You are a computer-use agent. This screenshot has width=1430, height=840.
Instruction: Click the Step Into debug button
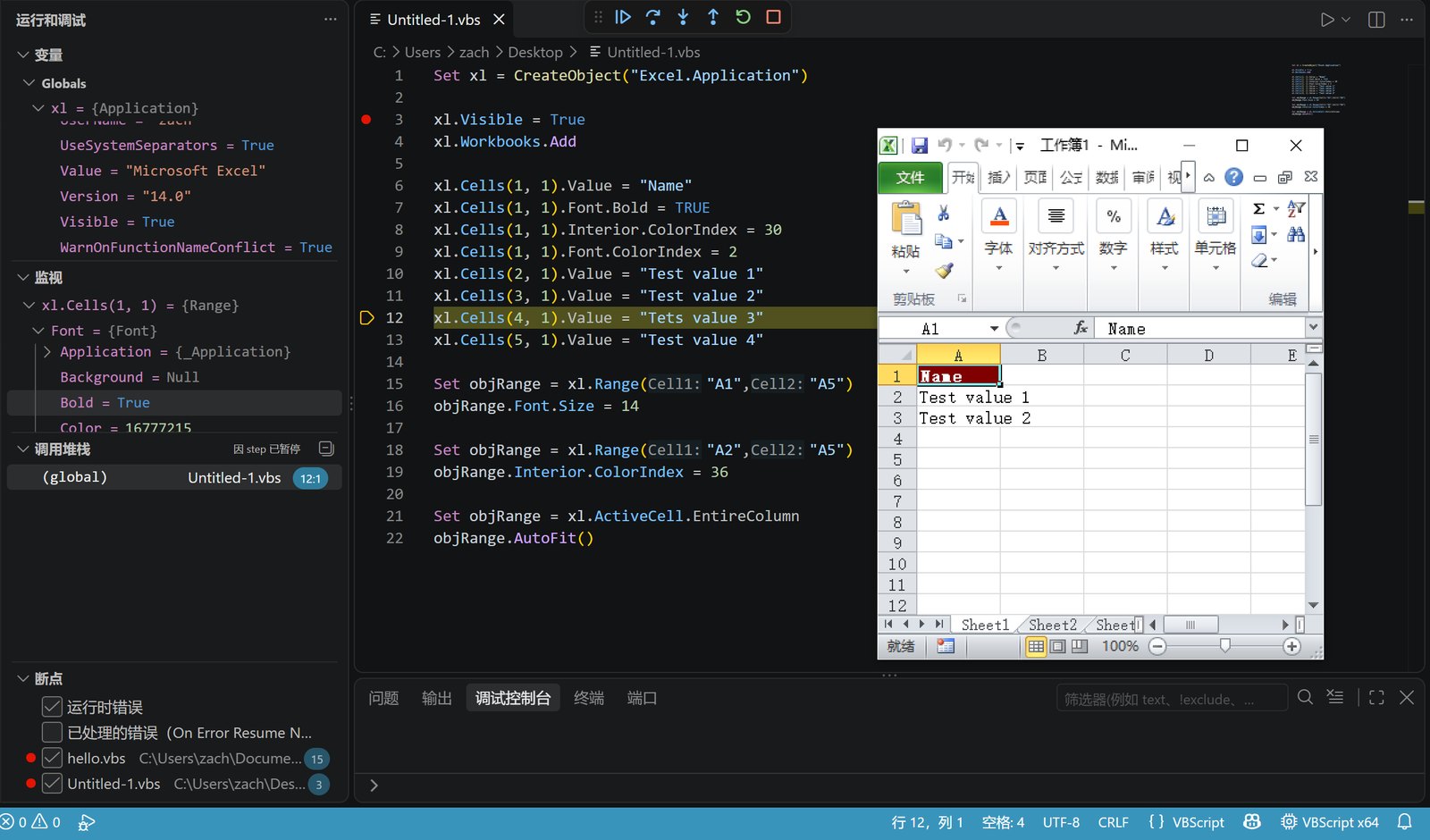coord(683,17)
